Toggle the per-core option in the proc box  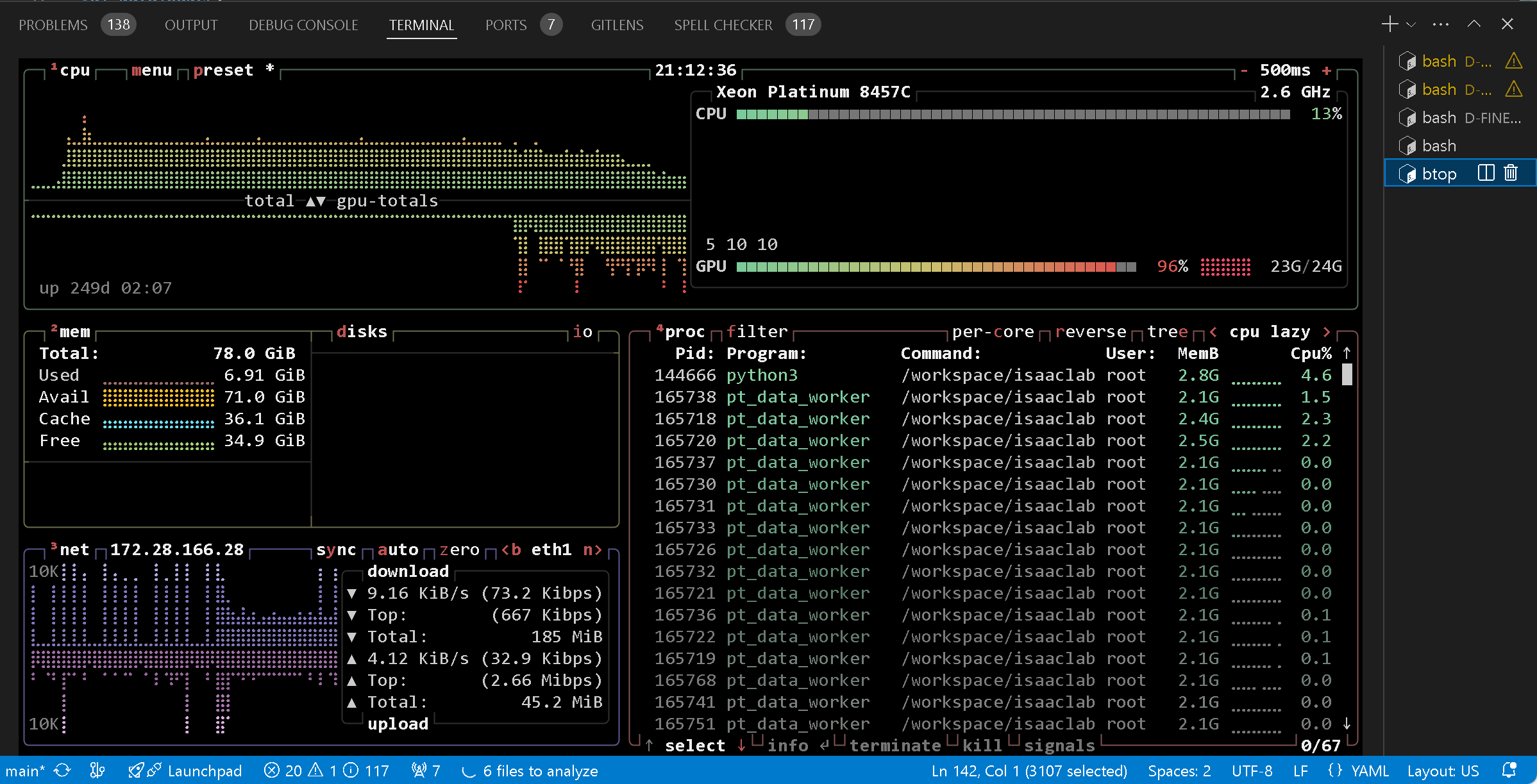coord(993,331)
